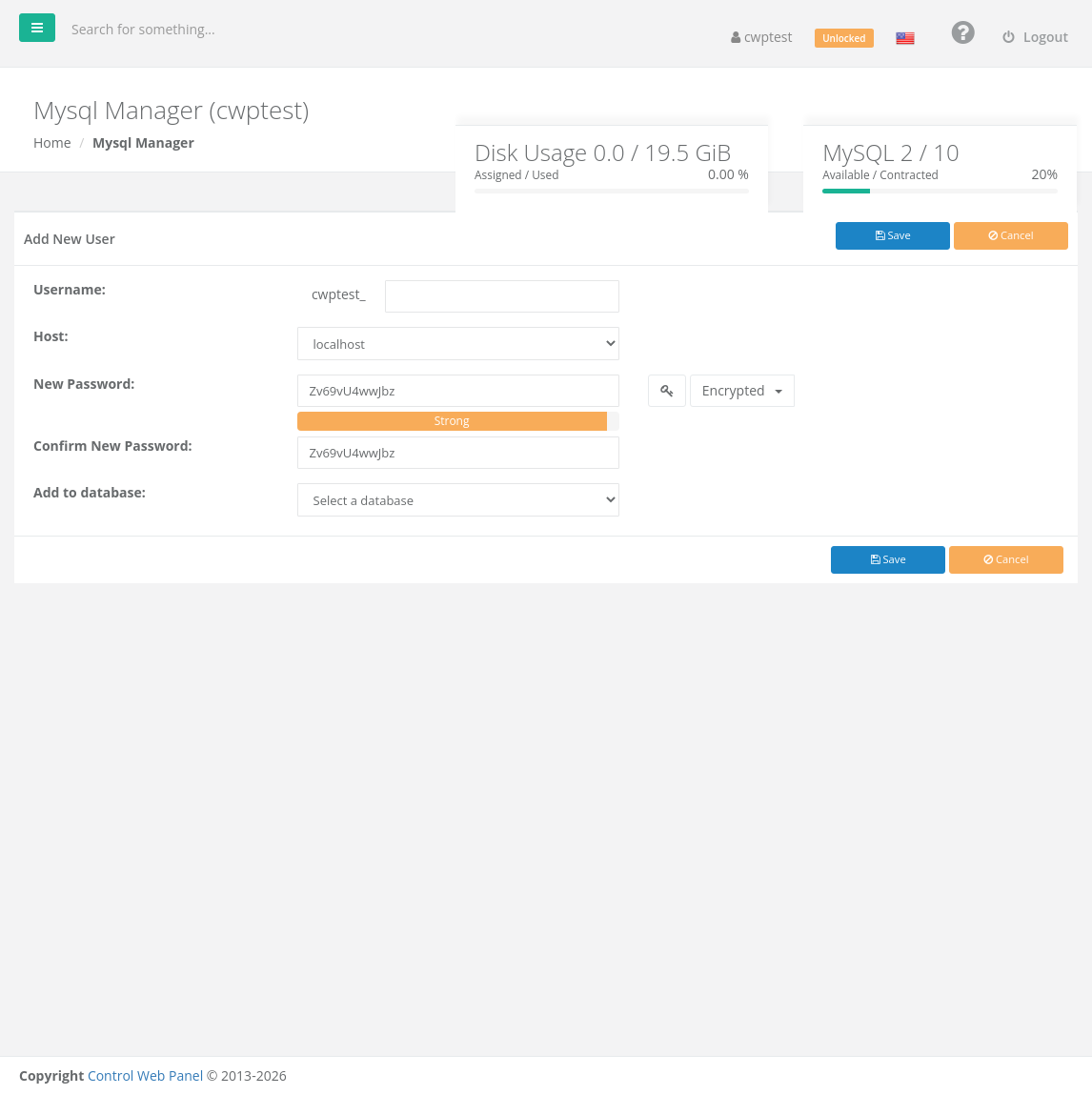Go to Home in the breadcrumb

pos(52,143)
